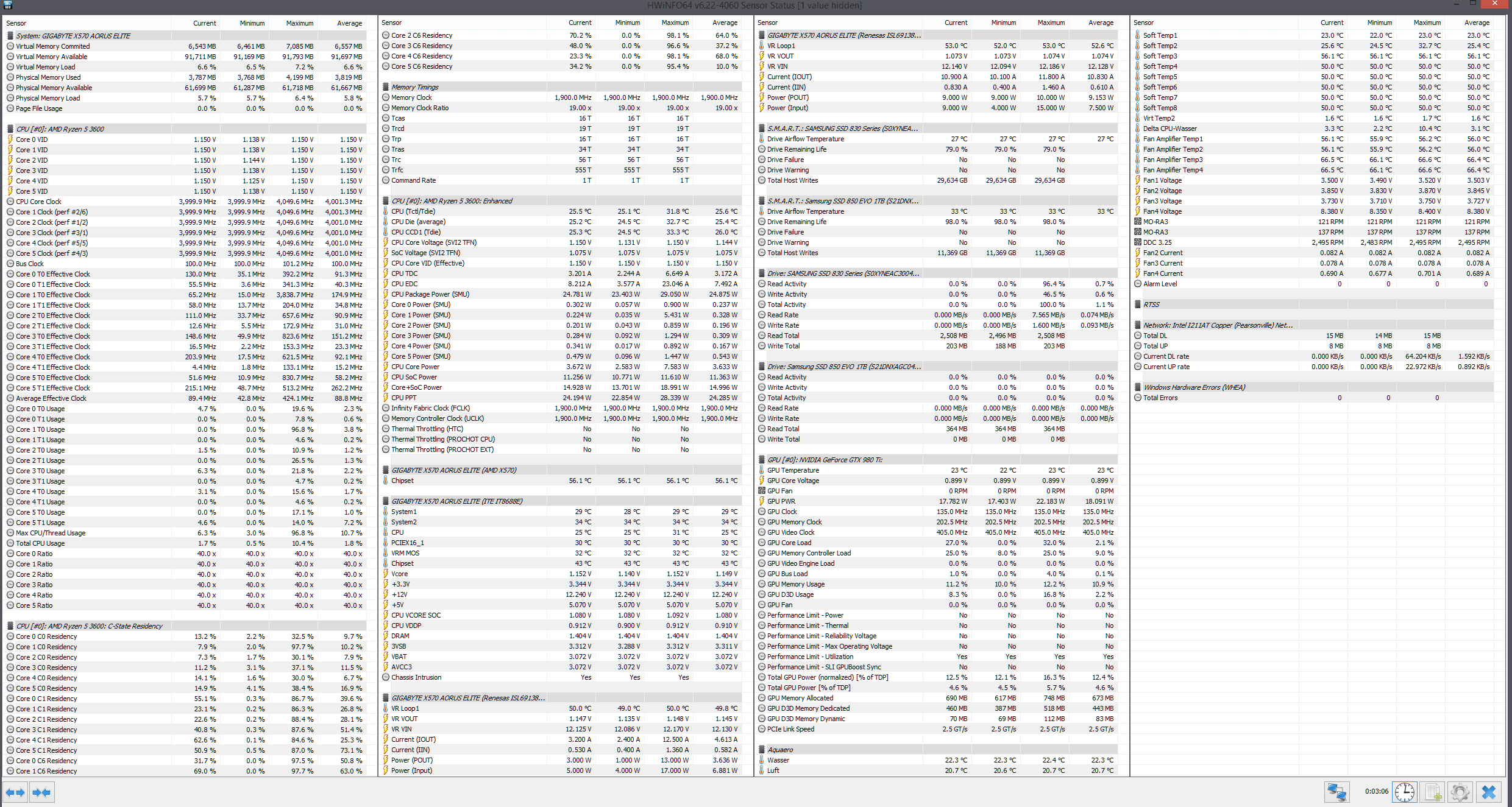Click the icon beside Chassis Intrusion
This screenshot has height=807, width=1512.
386,677
